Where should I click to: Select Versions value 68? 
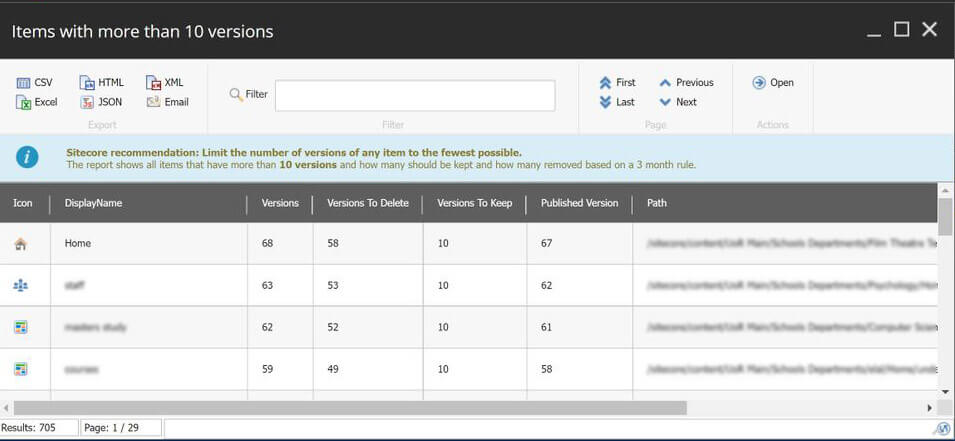[x=267, y=243]
